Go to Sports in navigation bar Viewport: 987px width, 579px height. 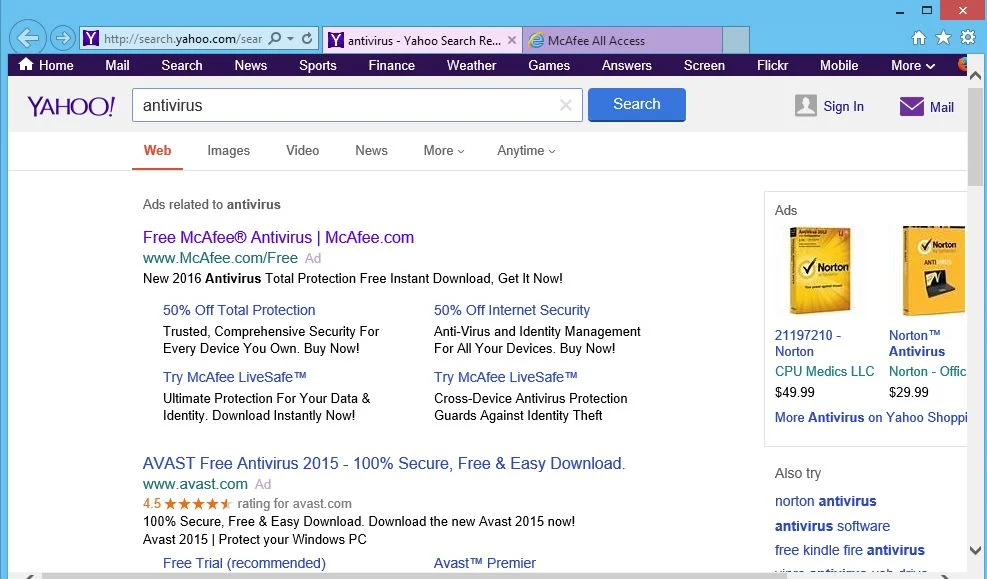[318, 65]
